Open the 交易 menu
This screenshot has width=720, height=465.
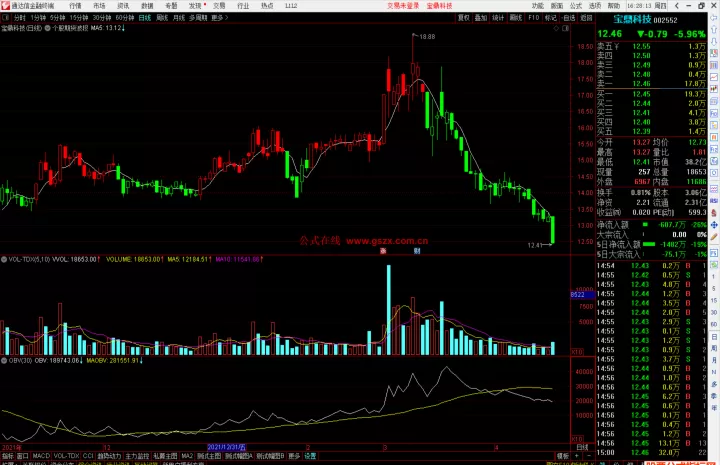tap(219, 6)
